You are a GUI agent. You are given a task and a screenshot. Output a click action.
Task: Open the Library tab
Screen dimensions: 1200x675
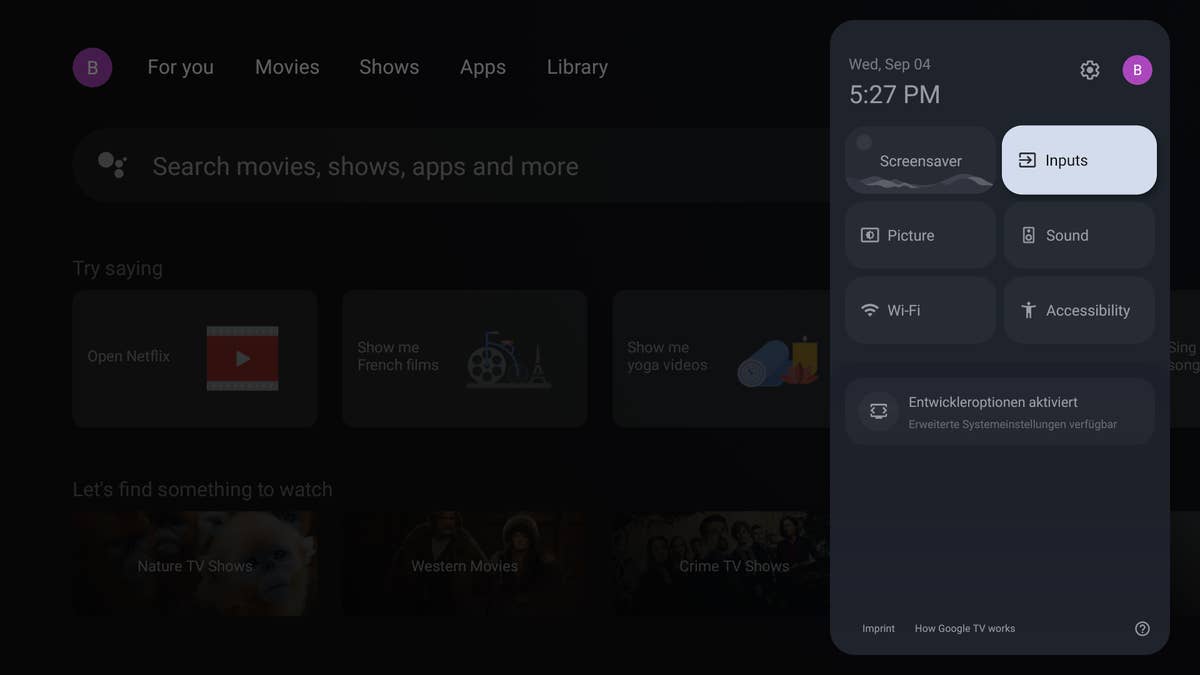tap(577, 67)
